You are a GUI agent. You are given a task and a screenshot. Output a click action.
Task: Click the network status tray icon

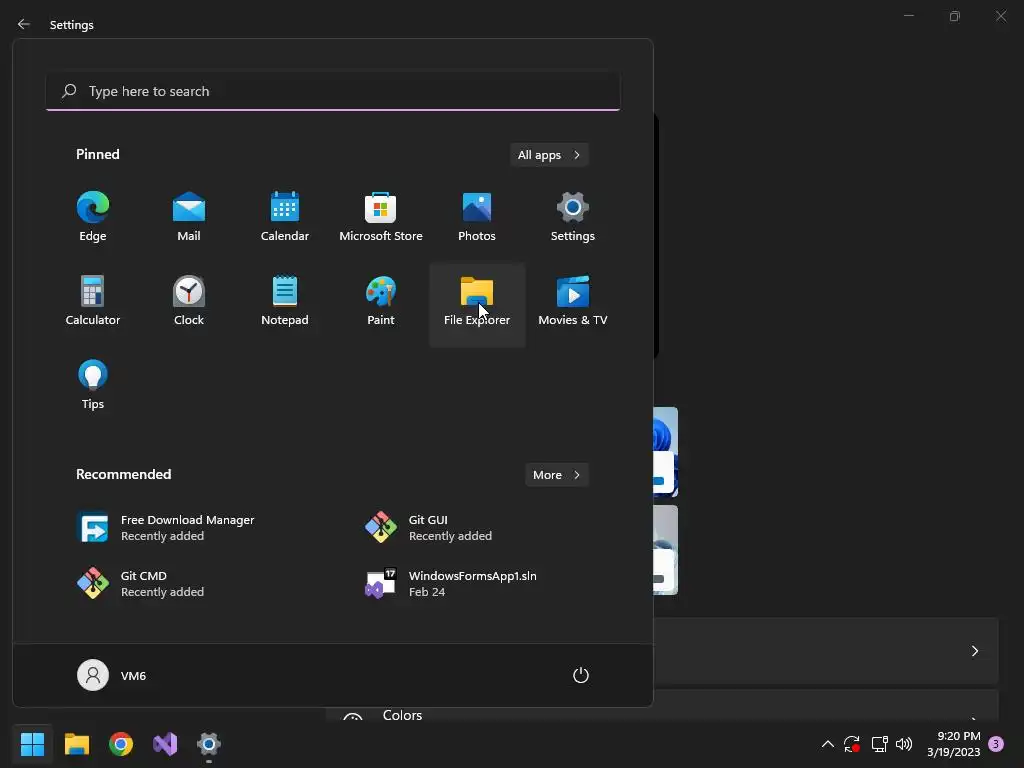[x=879, y=744]
